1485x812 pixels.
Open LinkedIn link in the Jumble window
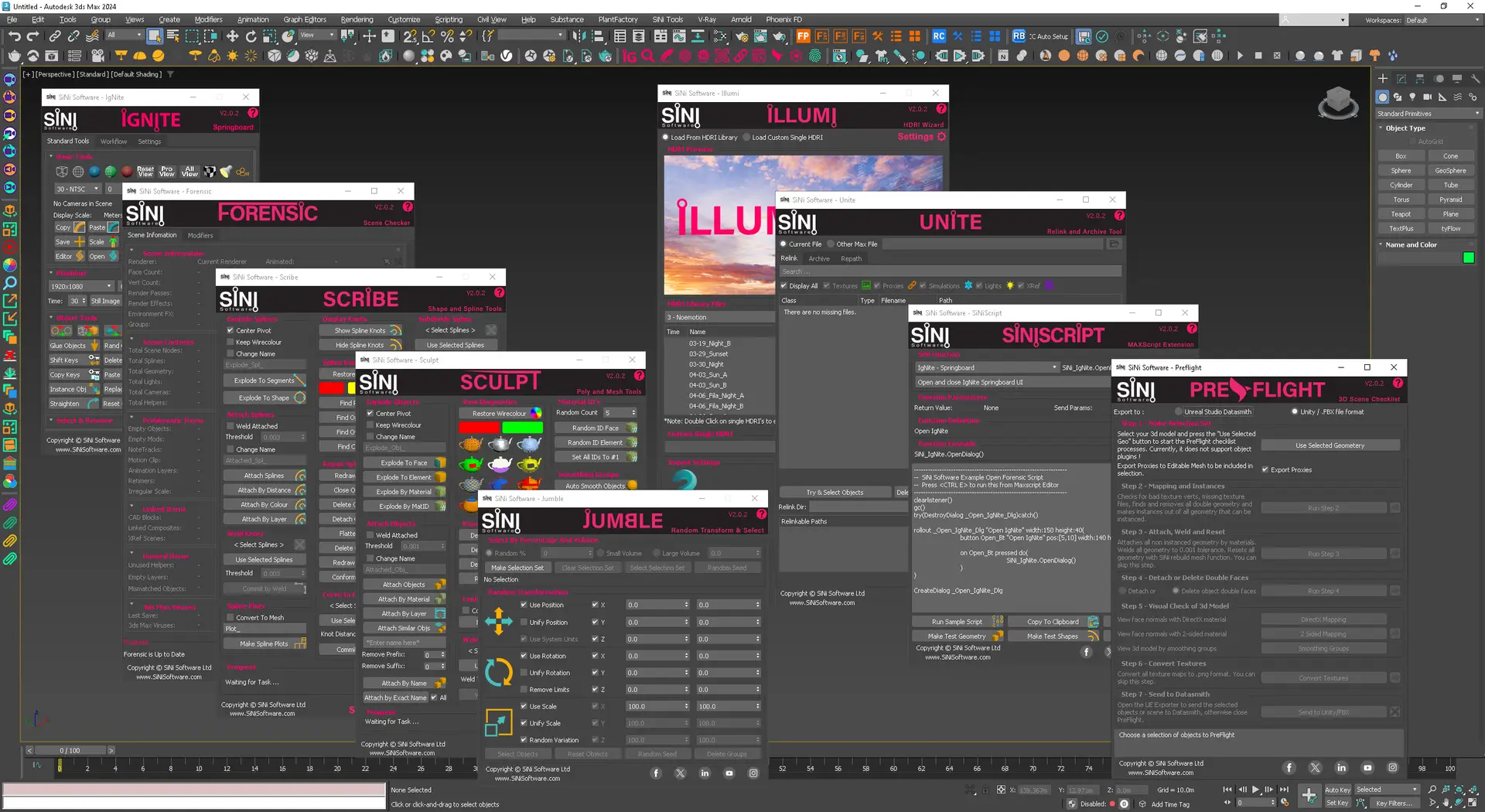coord(705,773)
